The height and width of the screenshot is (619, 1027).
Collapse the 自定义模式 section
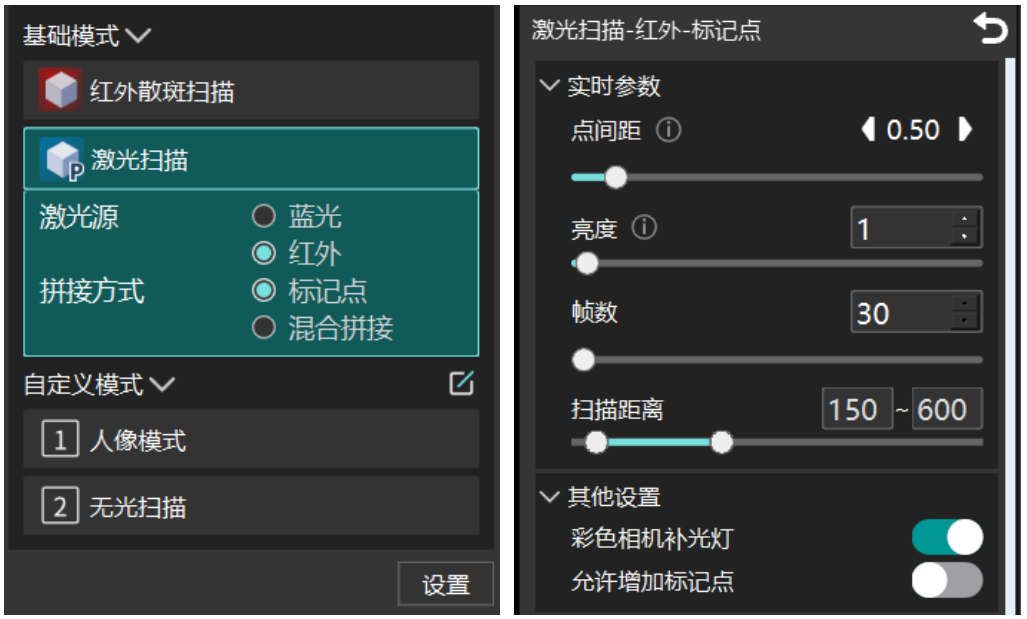coord(162,384)
